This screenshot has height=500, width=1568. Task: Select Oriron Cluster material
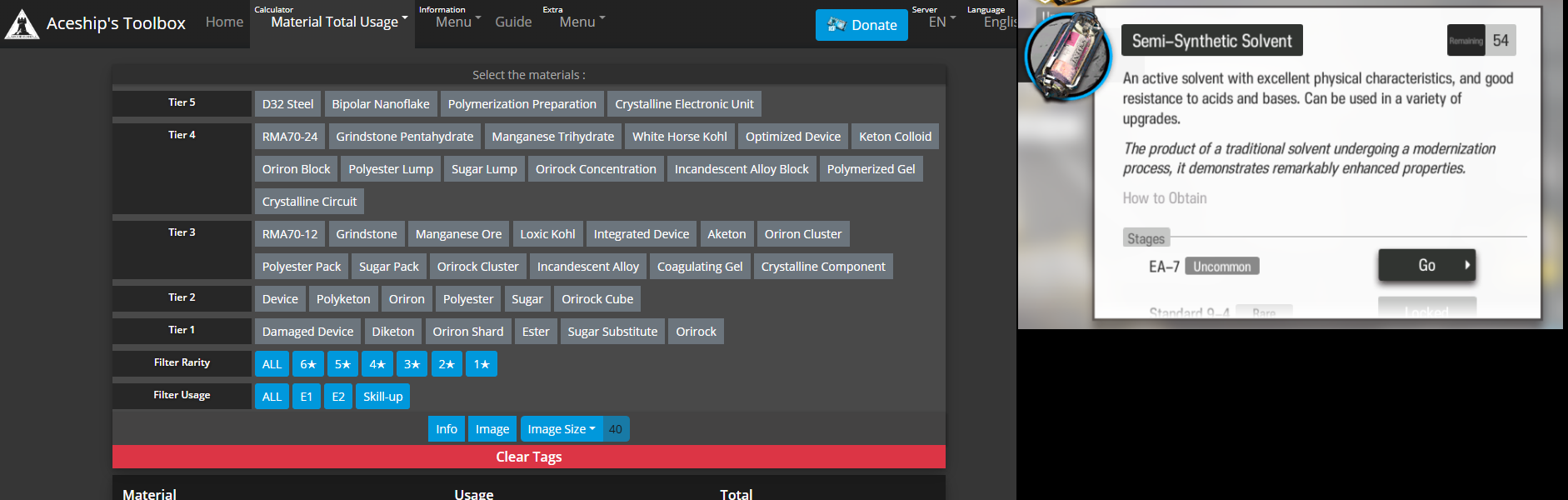(x=803, y=234)
